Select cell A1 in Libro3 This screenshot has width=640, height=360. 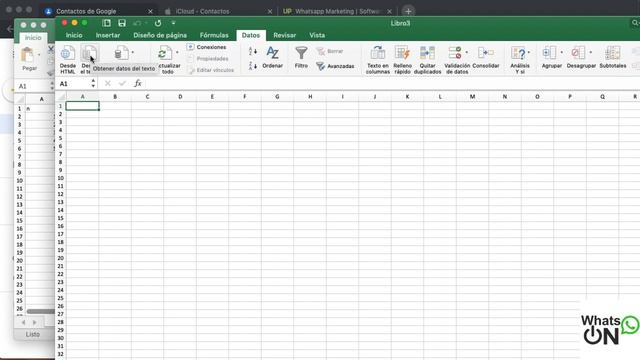tap(82, 106)
